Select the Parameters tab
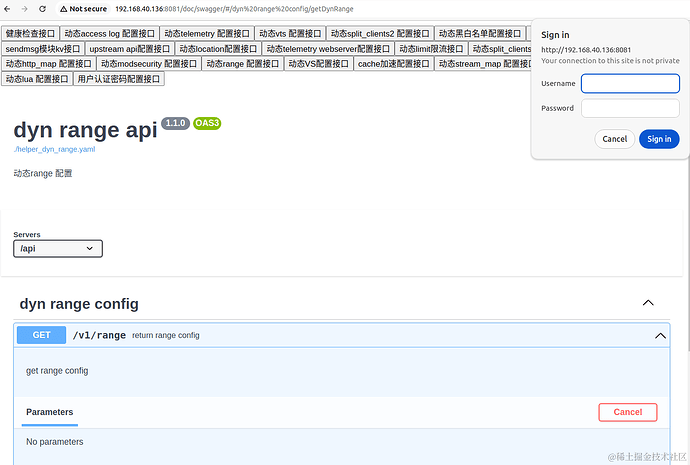 (x=49, y=412)
